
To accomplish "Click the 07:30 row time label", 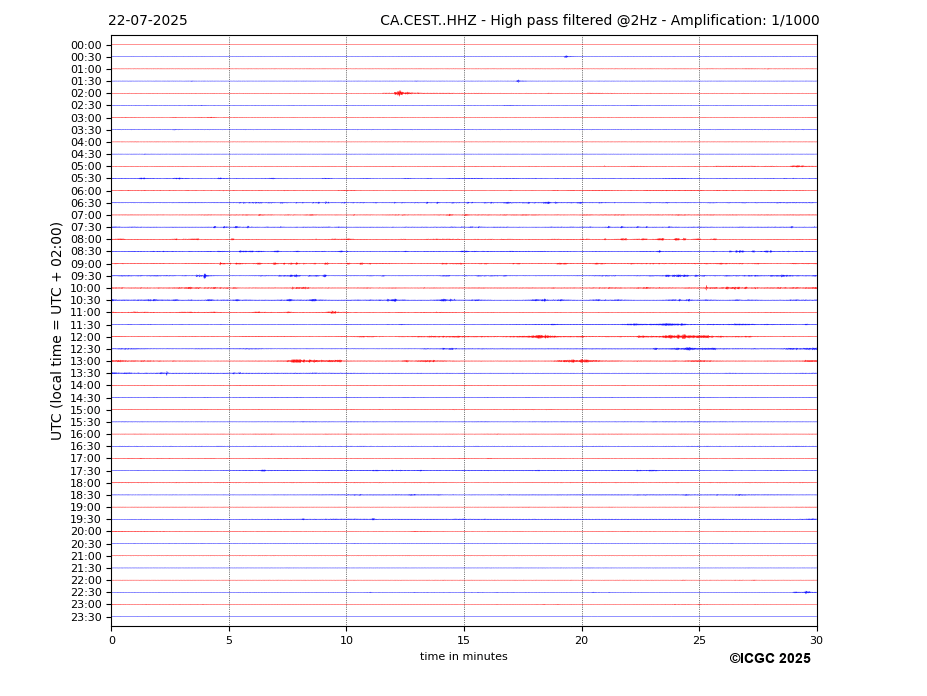I will [x=86, y=228].
